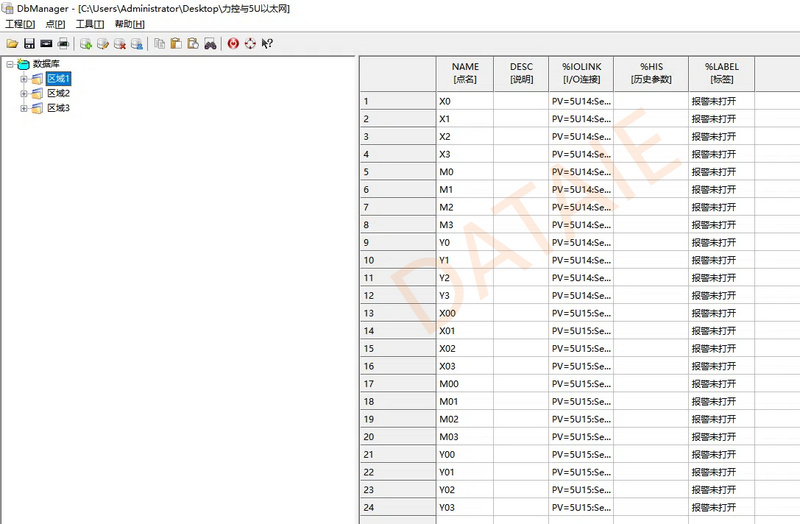Viewport: 800px width, 524px height.
Task: Click the folder icon of 区域1
Action: pyautogui.click(x=37, y=79)
